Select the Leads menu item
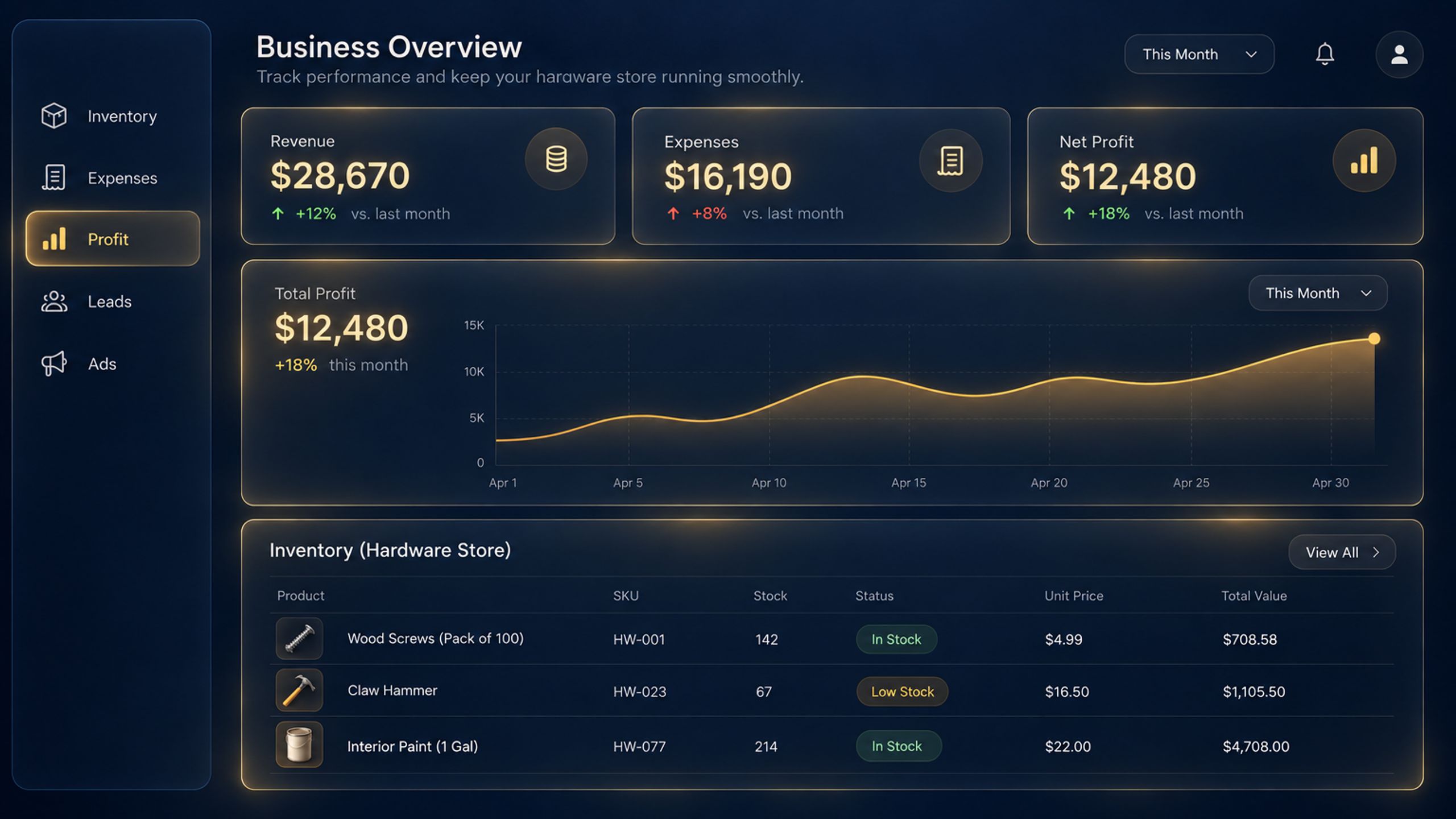This screenshot has height=819, width=1456. [x=113, y=301]
